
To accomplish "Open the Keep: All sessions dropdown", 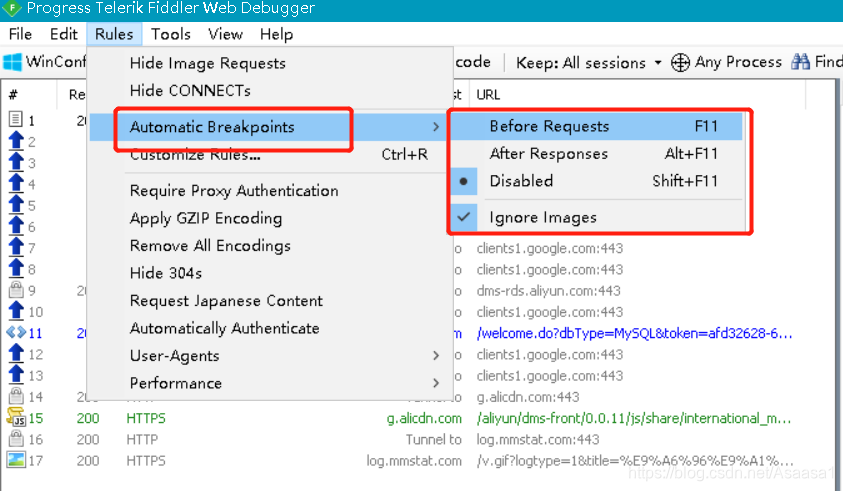I will (588, 62).
